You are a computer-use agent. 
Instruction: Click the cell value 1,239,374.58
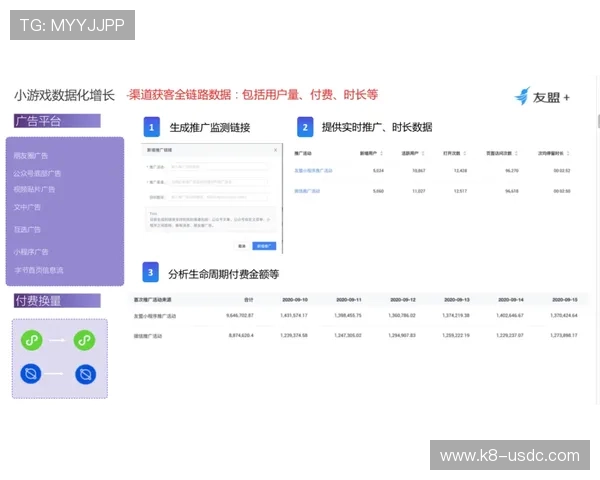click(294, 335)
